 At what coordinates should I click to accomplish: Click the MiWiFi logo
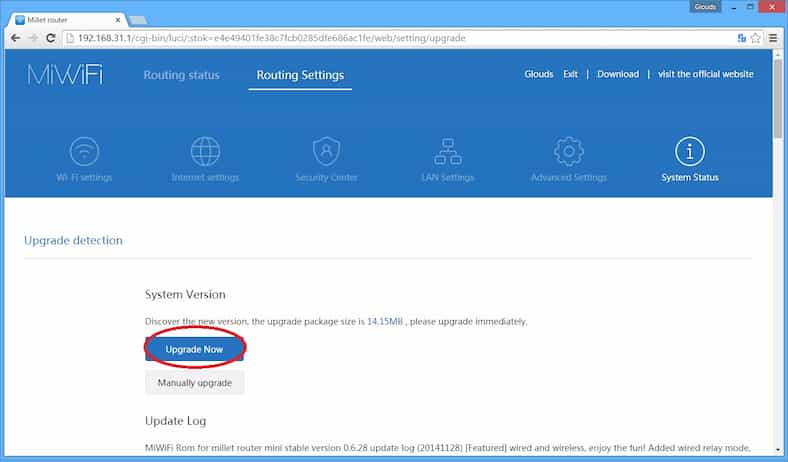64,75
